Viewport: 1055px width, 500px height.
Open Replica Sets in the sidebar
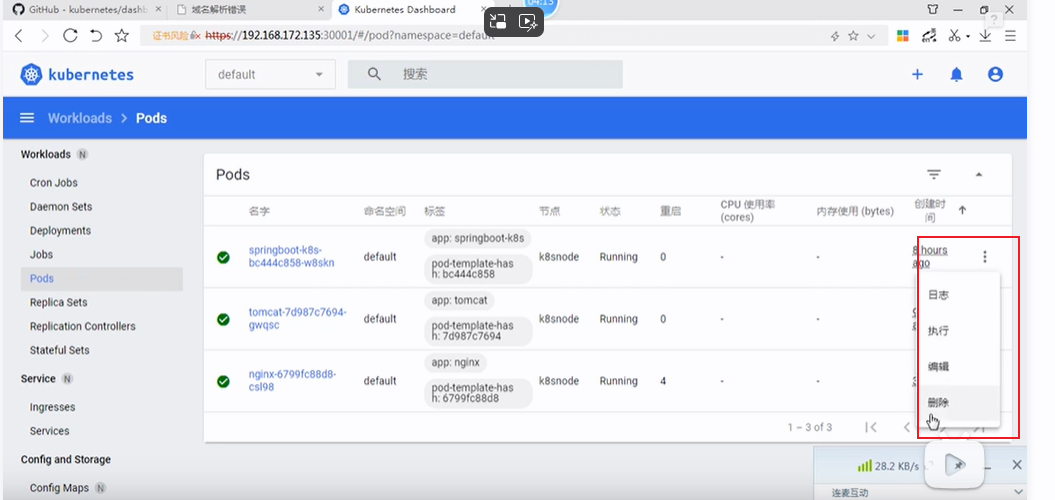(x=59, y=303)
